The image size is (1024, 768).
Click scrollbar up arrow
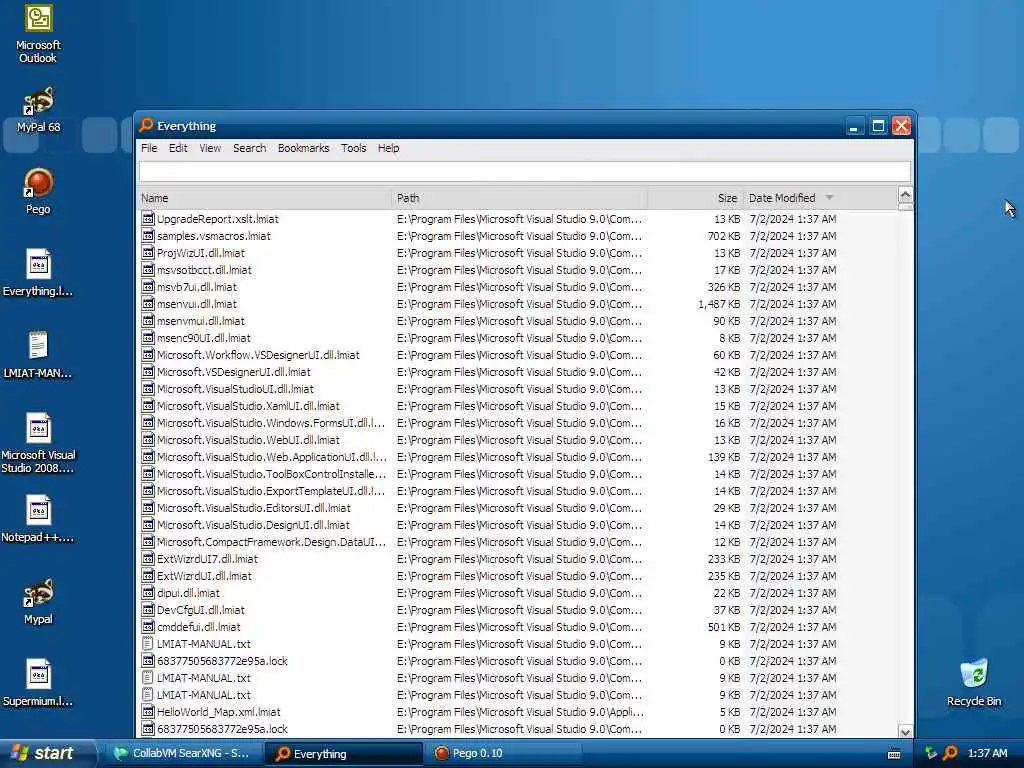(x=905, y=195)
